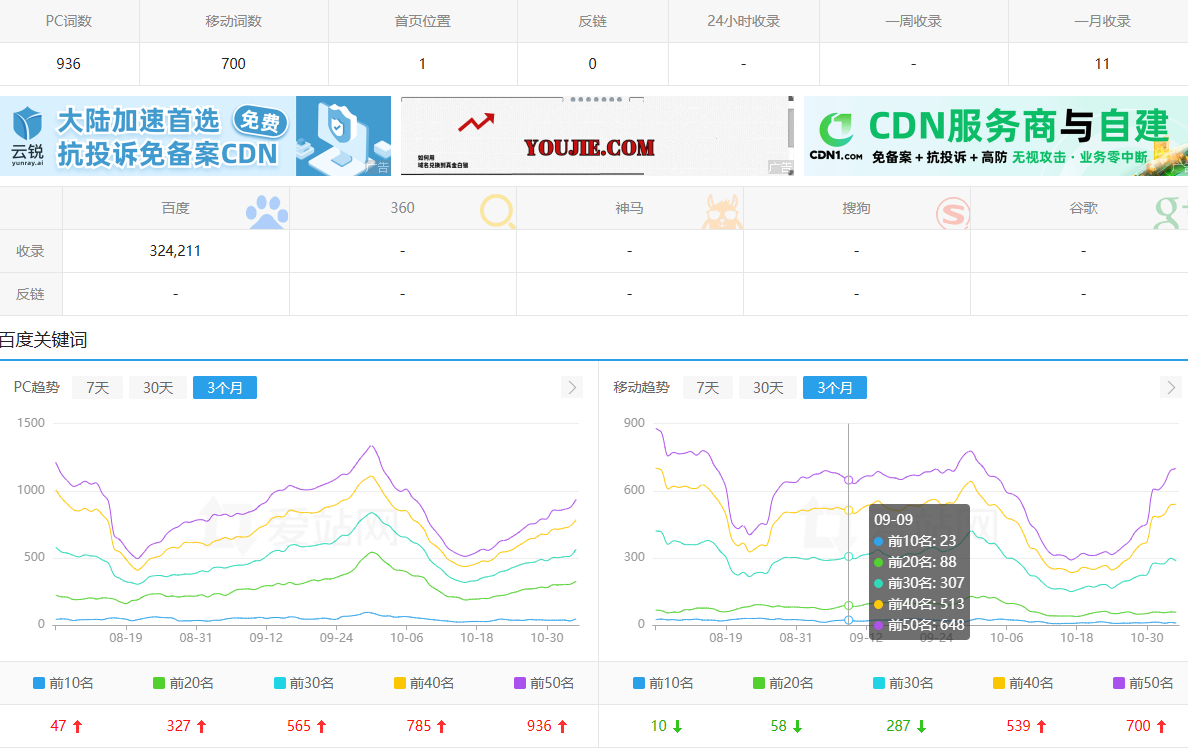1188x748 pixels.
Task: Open the Baidu 收录 count 324,211
Action: point(175,250)
